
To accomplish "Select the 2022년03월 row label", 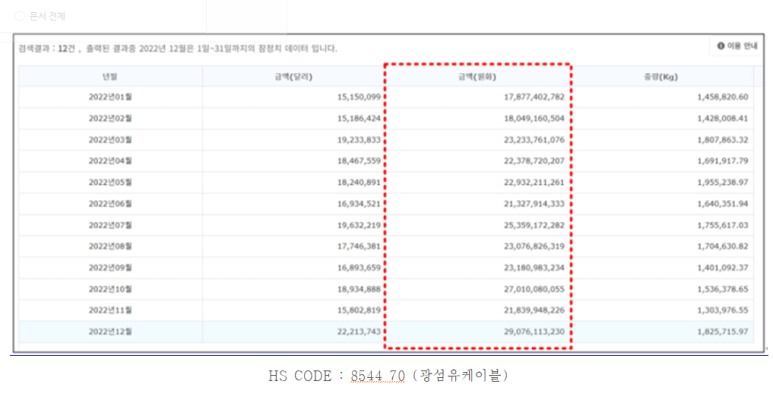I will (110, 140).
